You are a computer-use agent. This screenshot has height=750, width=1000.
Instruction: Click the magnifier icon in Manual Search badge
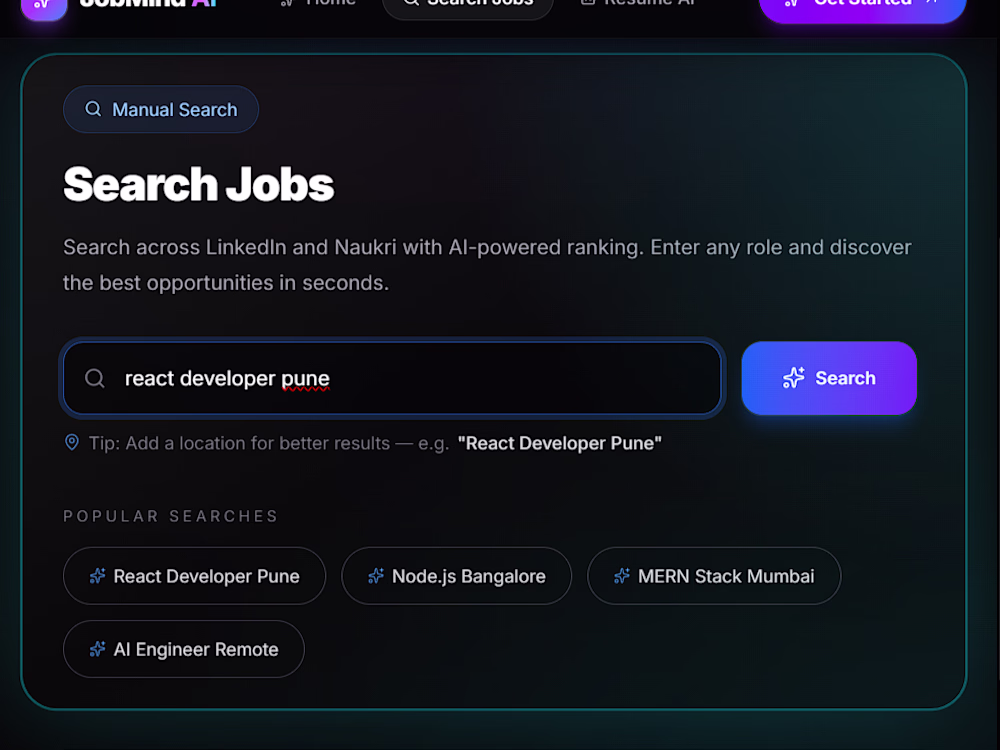point(93,109)
